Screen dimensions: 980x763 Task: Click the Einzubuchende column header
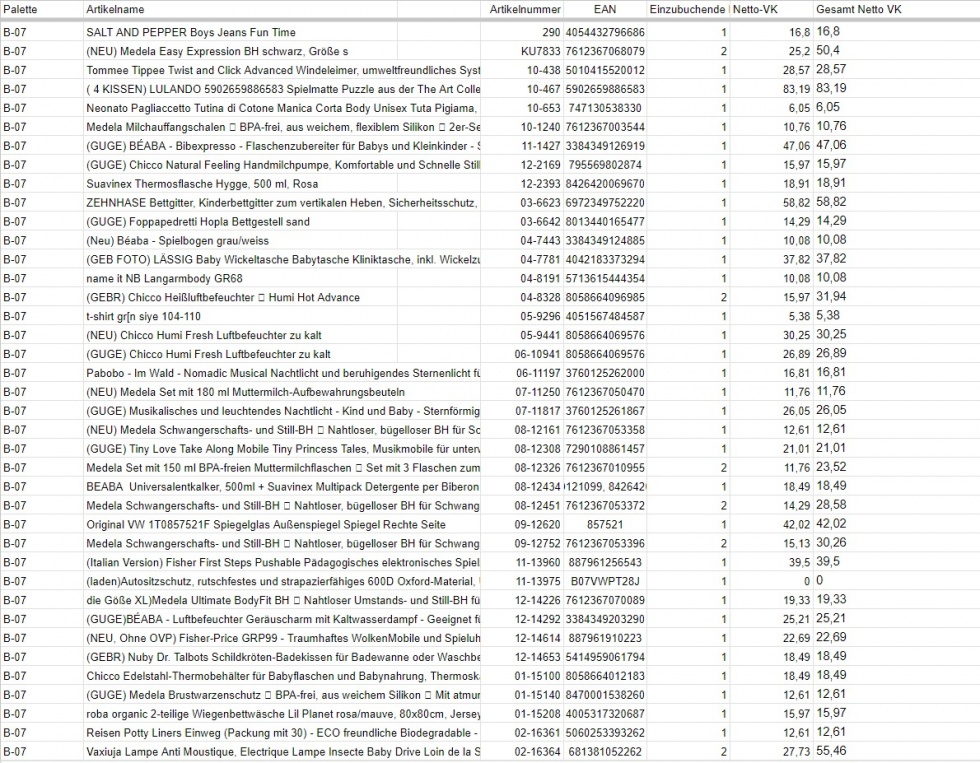point(688,9)
